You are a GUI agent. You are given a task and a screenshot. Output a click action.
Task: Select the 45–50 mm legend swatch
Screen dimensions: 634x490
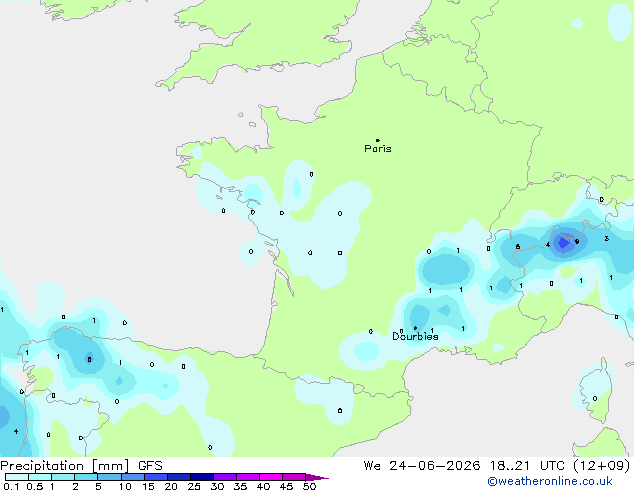294,477
